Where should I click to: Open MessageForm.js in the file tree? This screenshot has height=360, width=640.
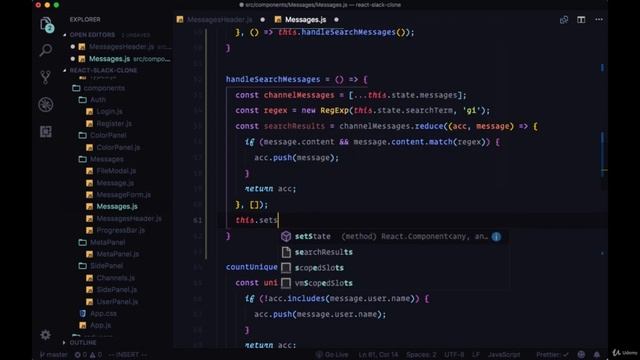(124, 195)
